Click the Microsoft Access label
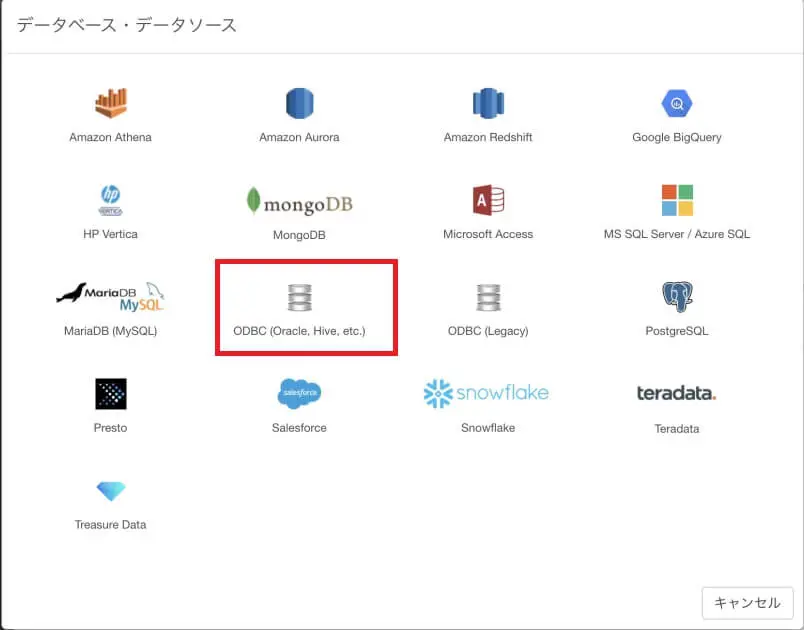Viewport: 804px width, 630px height. [x=488, y=234]
